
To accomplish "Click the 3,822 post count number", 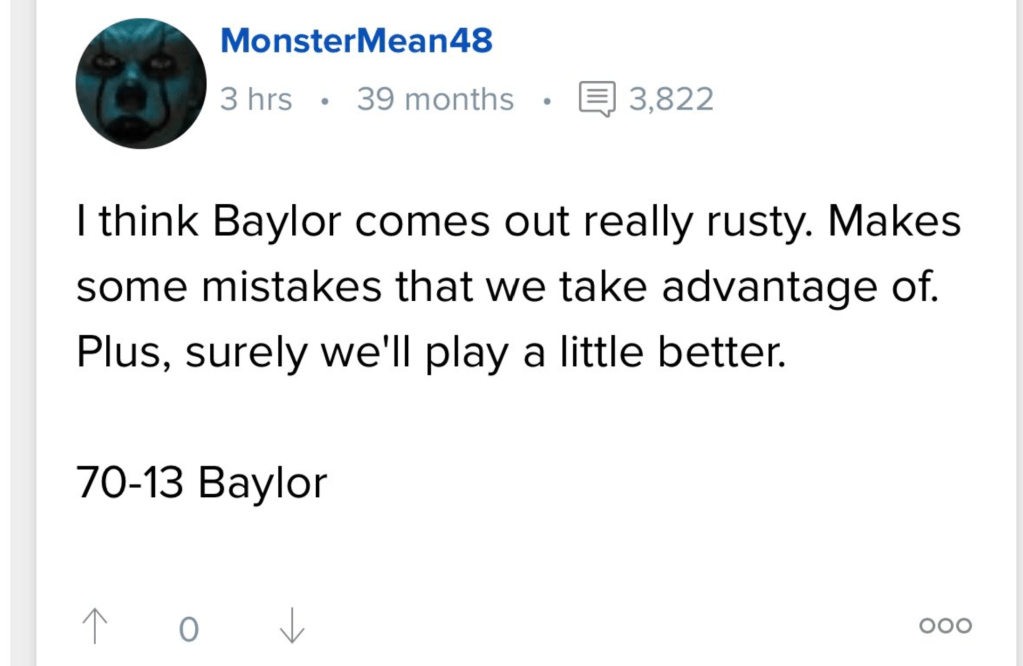I will (671, 100).
